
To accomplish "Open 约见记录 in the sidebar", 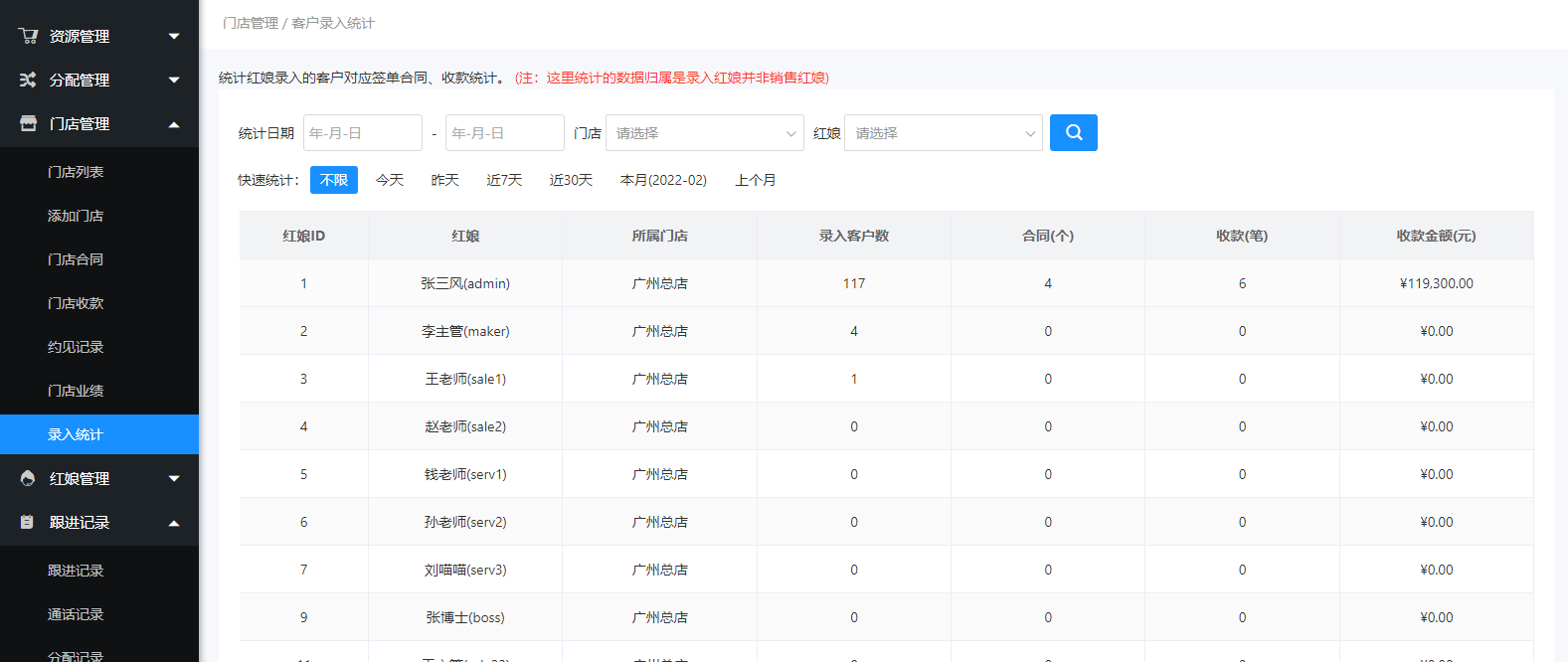I will (x=76, y=347).
